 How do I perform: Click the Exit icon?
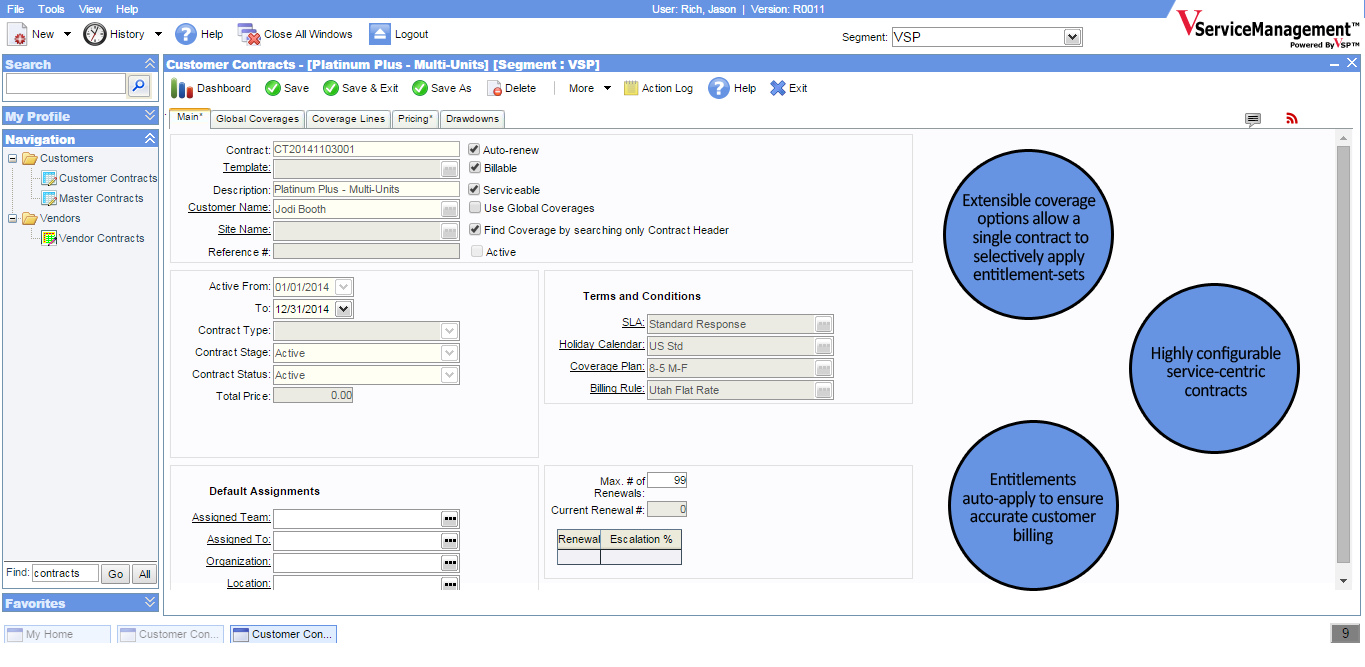[778, 88]
